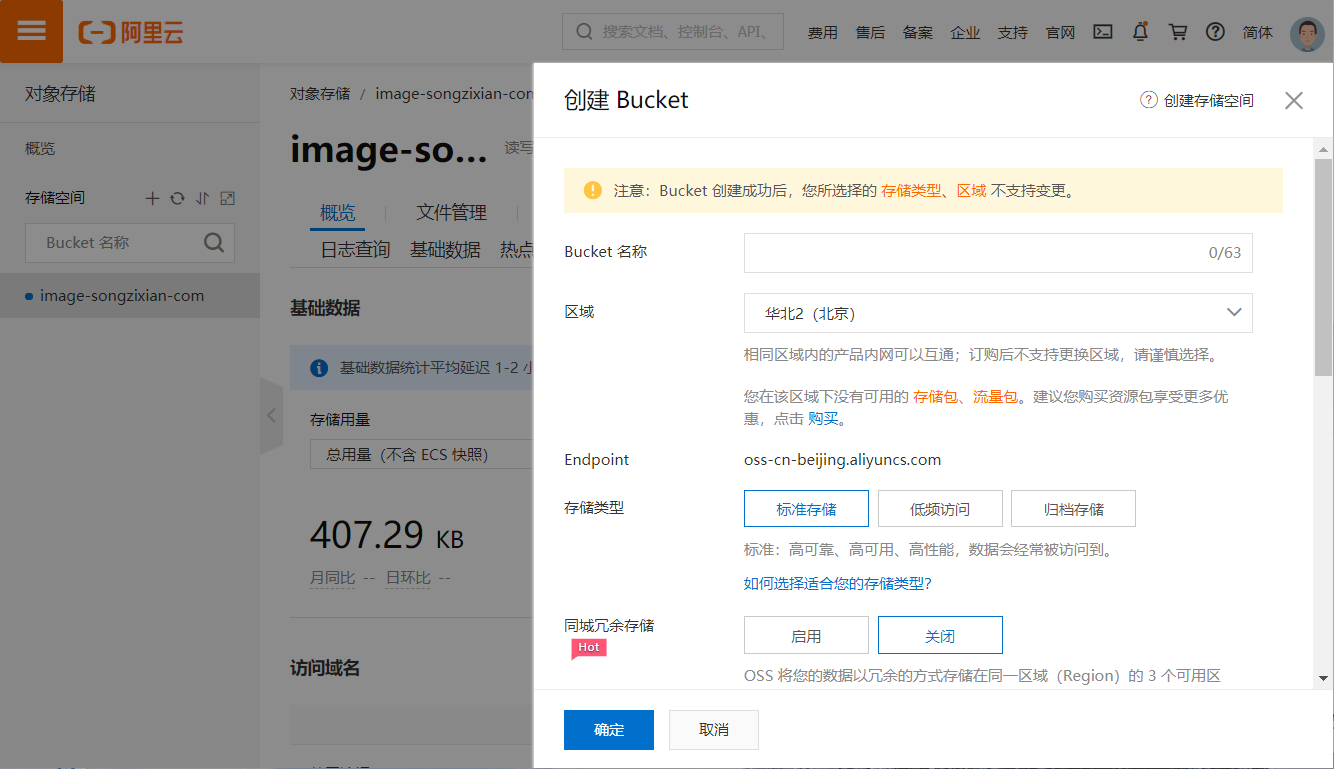
Task: Open the region dropdown 华北2 (北京)
Action: pos(998,313)
